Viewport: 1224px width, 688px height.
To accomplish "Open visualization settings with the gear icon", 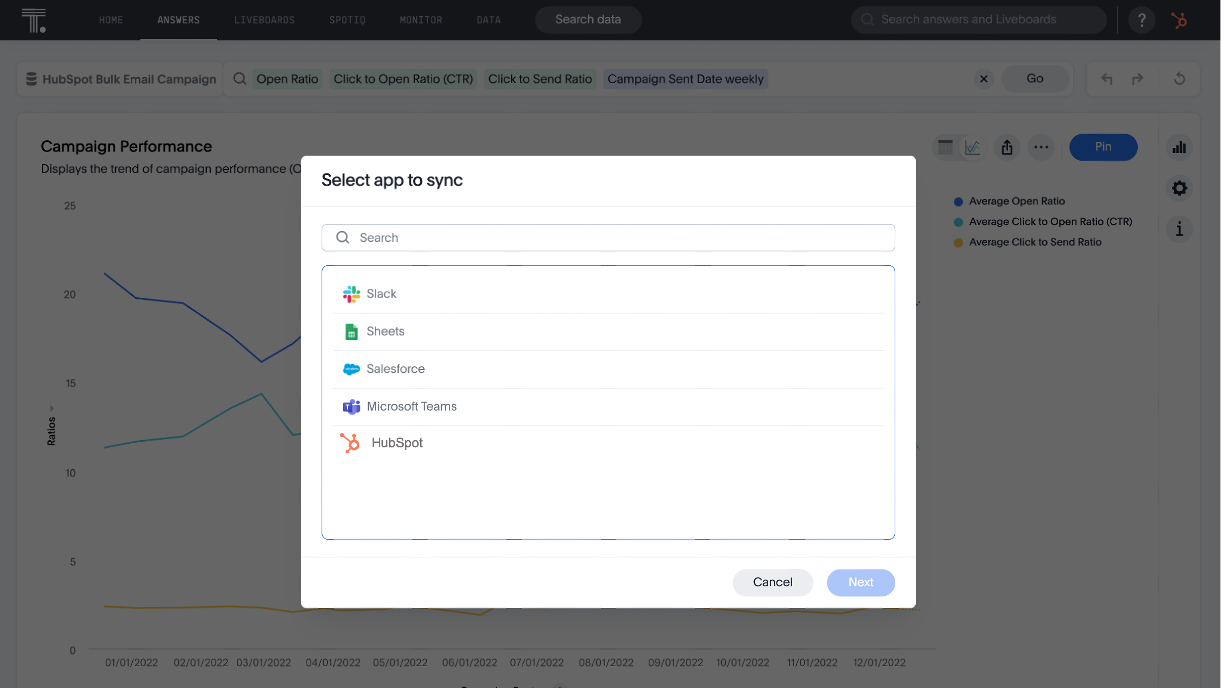I will click(1179, 188).
